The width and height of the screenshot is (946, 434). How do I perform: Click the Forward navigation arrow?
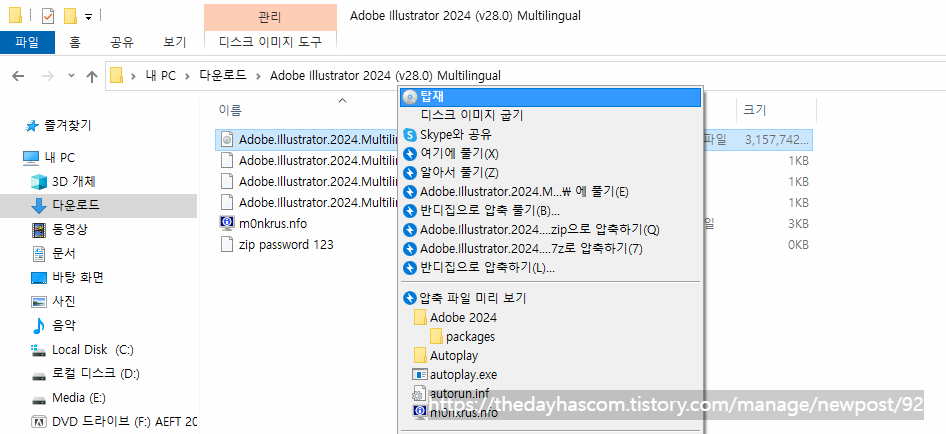point(48,76)
